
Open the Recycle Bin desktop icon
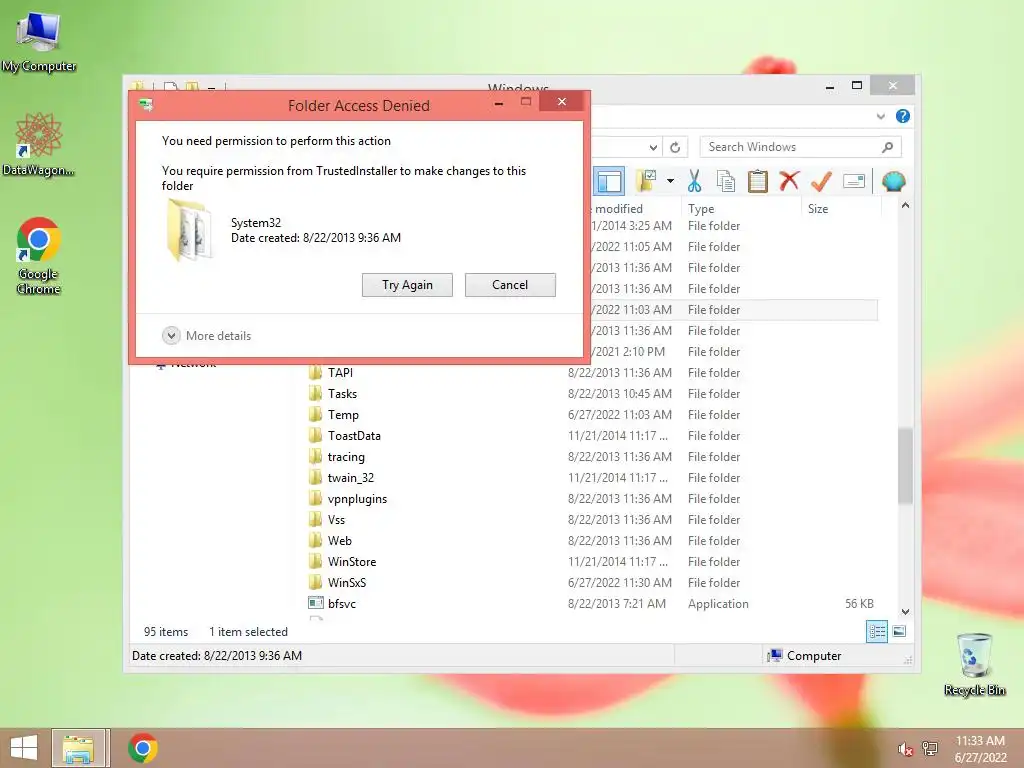click(974, 664)
